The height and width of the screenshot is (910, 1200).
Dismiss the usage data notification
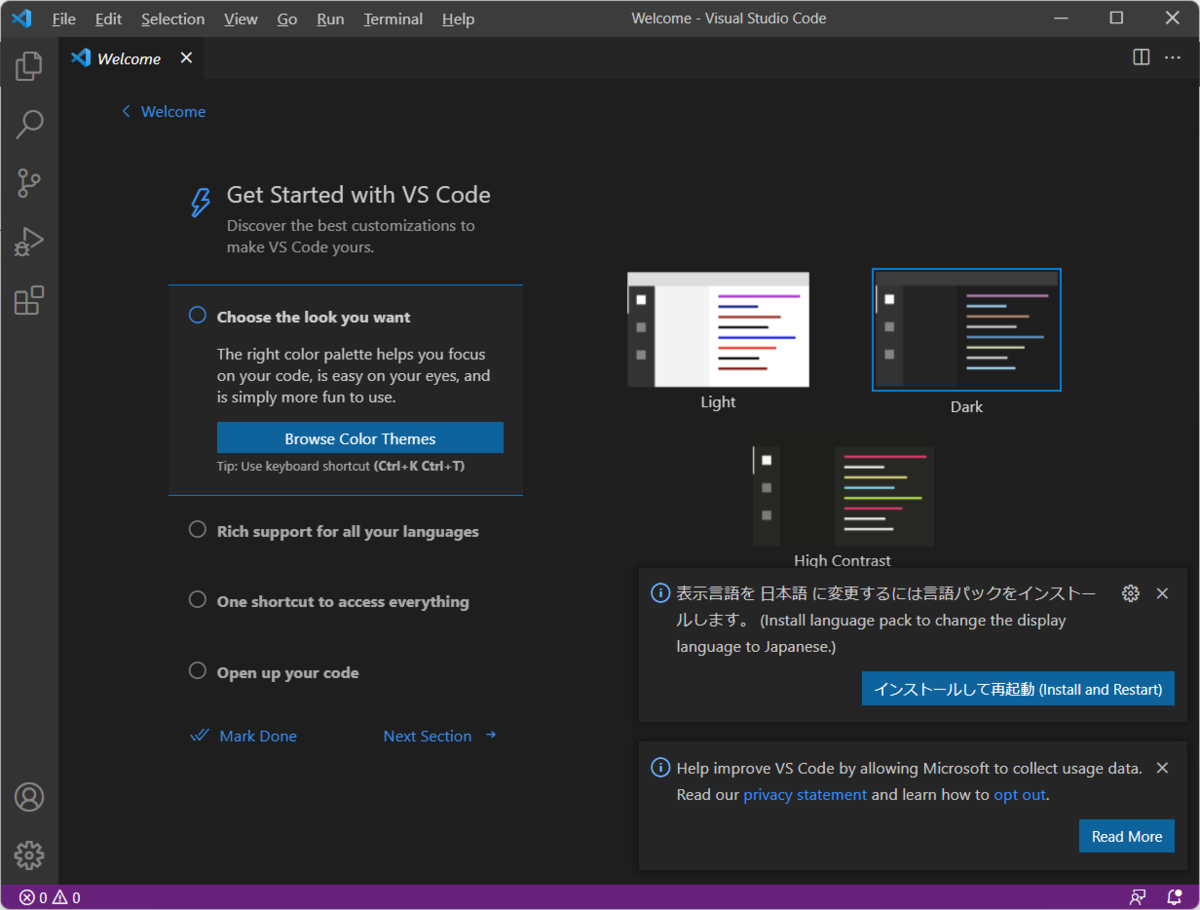[1162, 768]
